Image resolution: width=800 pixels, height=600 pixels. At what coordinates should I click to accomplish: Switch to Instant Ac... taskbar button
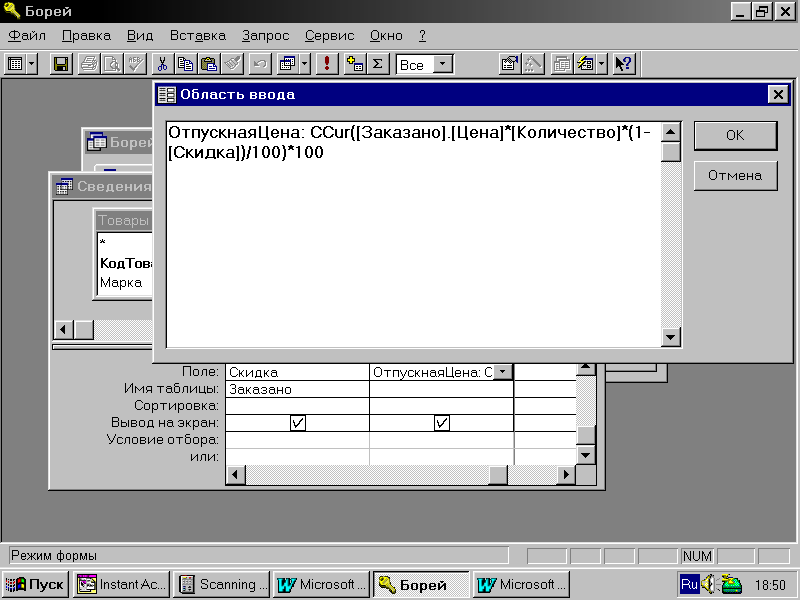pyautogui.click(x=122, y=584)
